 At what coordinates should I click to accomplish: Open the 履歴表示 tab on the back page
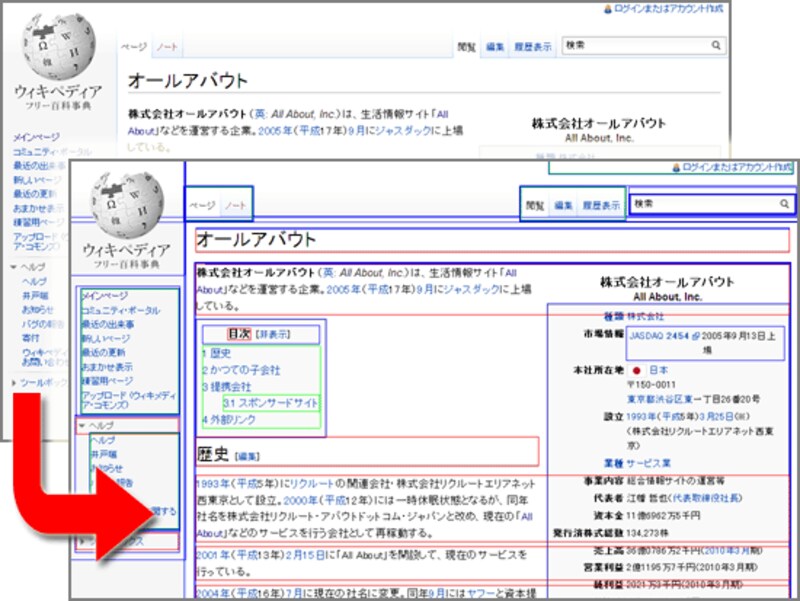[x=533, y=47]
